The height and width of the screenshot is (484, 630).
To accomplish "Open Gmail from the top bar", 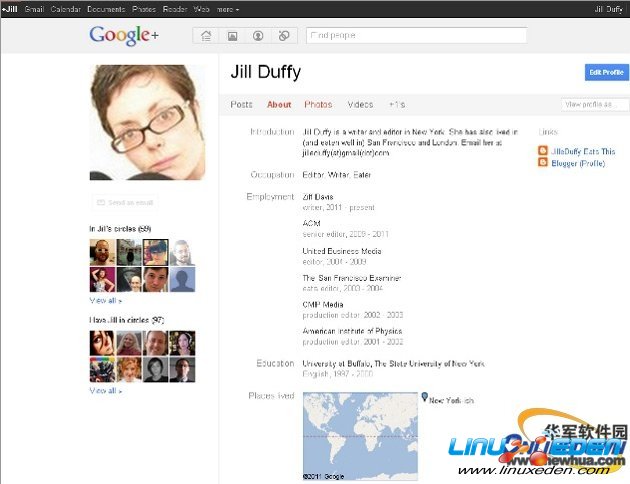I will (x=35, y=9).
